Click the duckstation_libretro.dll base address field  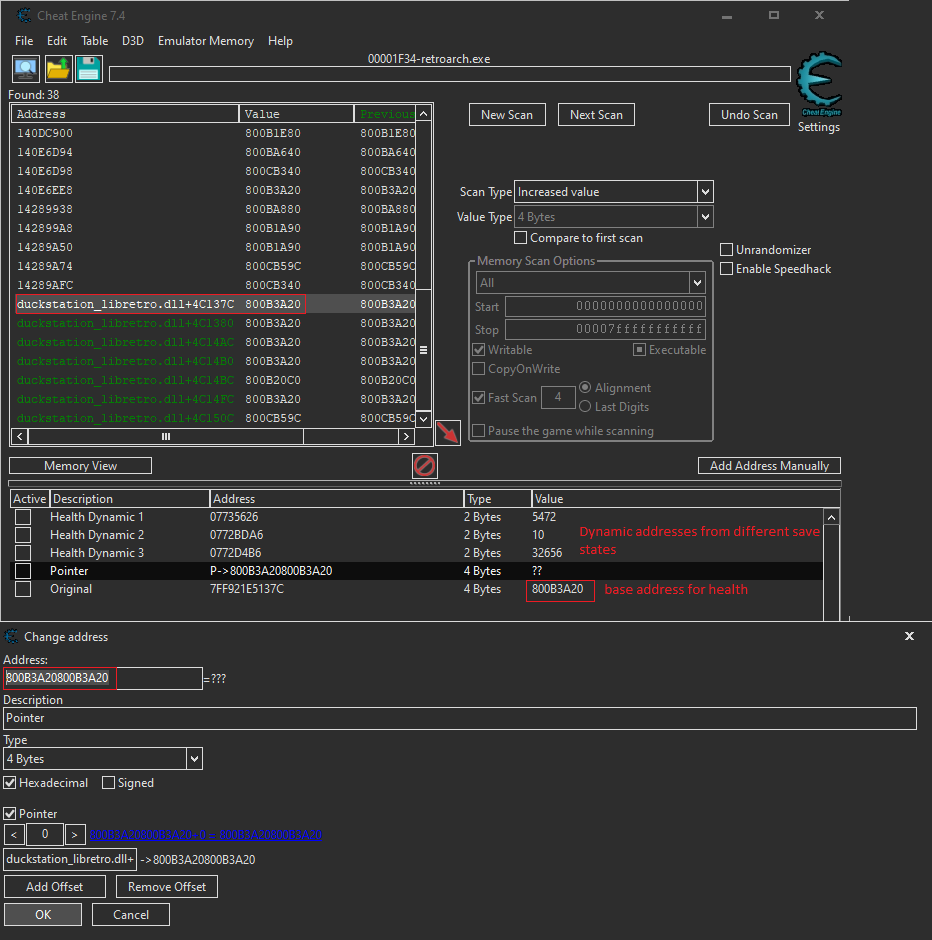[x=70, y=859]
